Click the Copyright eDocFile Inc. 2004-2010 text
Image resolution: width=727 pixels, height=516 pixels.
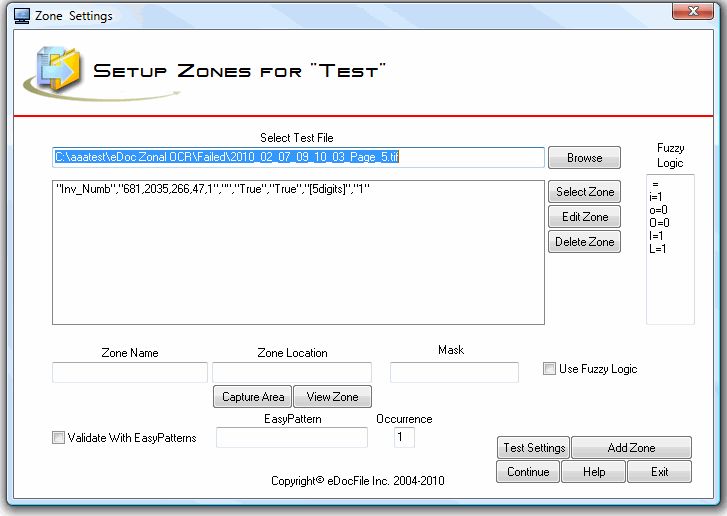357,481
